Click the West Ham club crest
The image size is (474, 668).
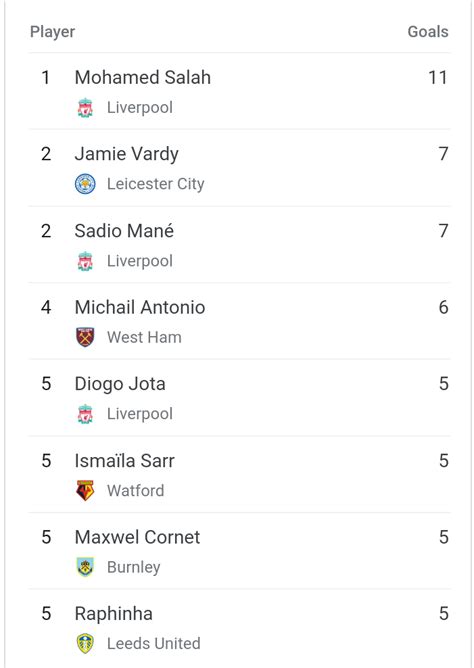[85, 337]
